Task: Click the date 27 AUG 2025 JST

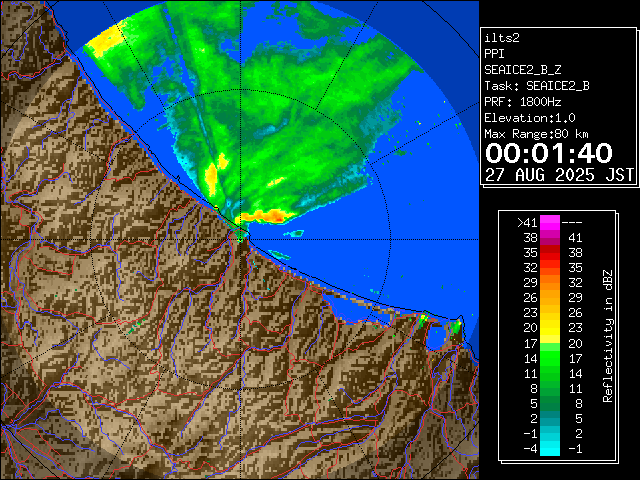Action: tap(559, 174)
